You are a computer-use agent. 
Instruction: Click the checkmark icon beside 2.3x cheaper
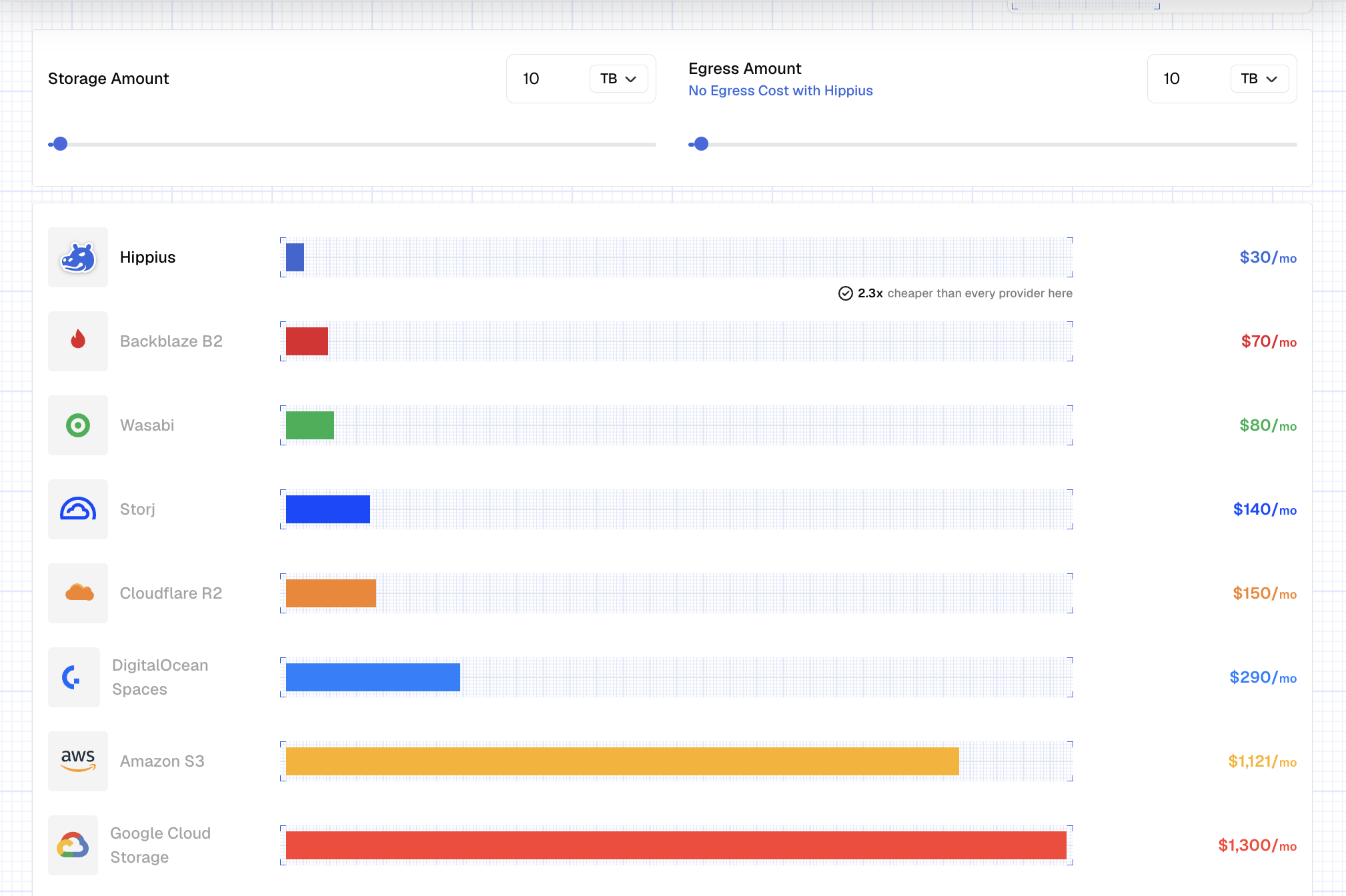[845, 293]
